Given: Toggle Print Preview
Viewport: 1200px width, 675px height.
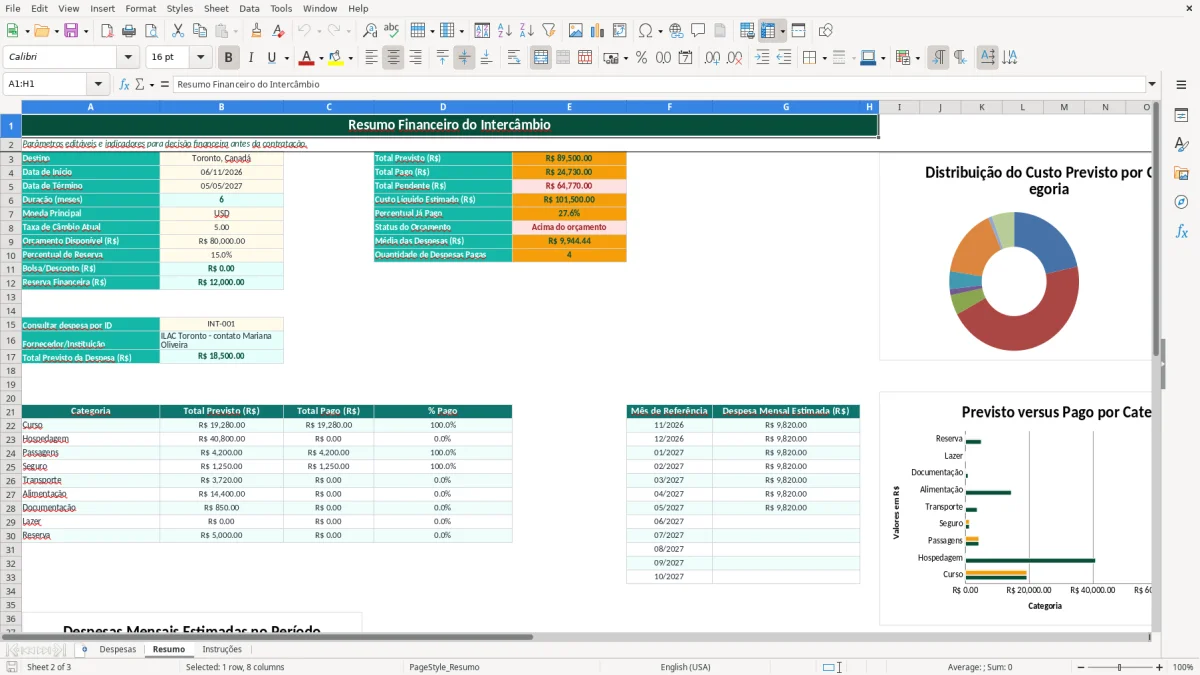Looking at the screenshot, I should pyautogui.click(x=152, y=31).
